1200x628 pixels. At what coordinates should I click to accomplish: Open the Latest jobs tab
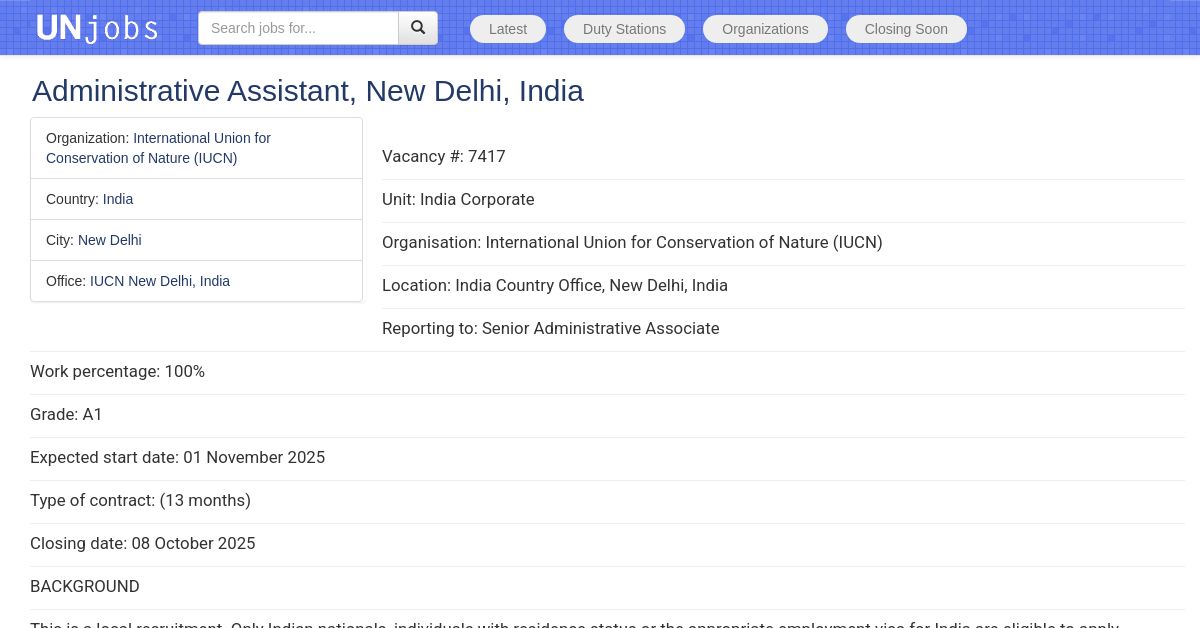(508, 29)
